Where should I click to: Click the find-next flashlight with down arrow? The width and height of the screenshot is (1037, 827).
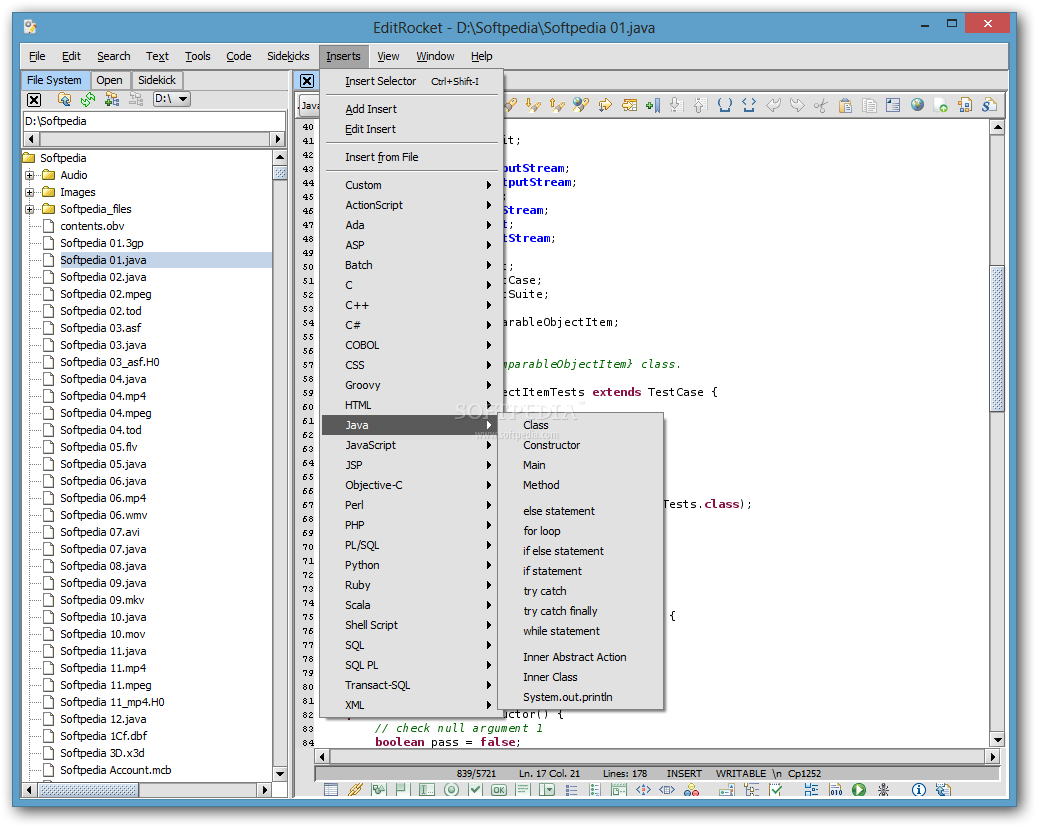click(x=533, y=105)
